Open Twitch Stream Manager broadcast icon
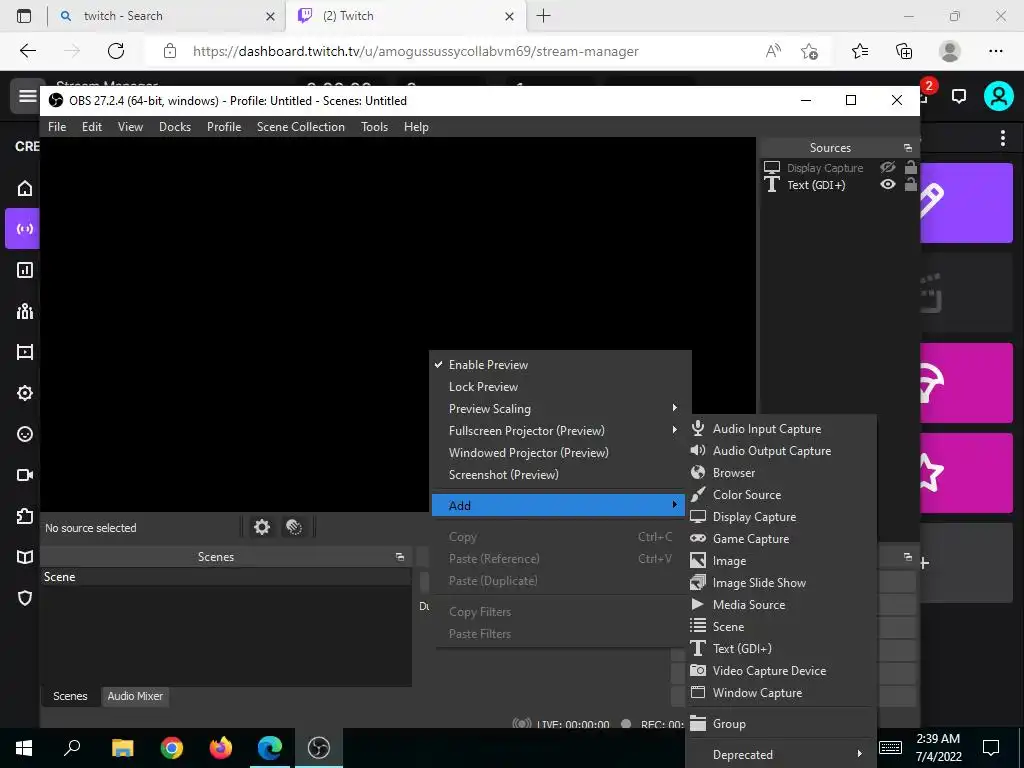 pyautogui.click(x=22, y=229)
